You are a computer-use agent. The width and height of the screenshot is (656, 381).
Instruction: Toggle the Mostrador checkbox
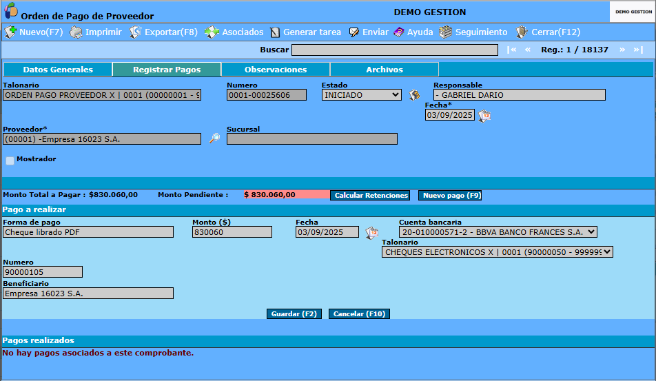(x=10, y=161)
